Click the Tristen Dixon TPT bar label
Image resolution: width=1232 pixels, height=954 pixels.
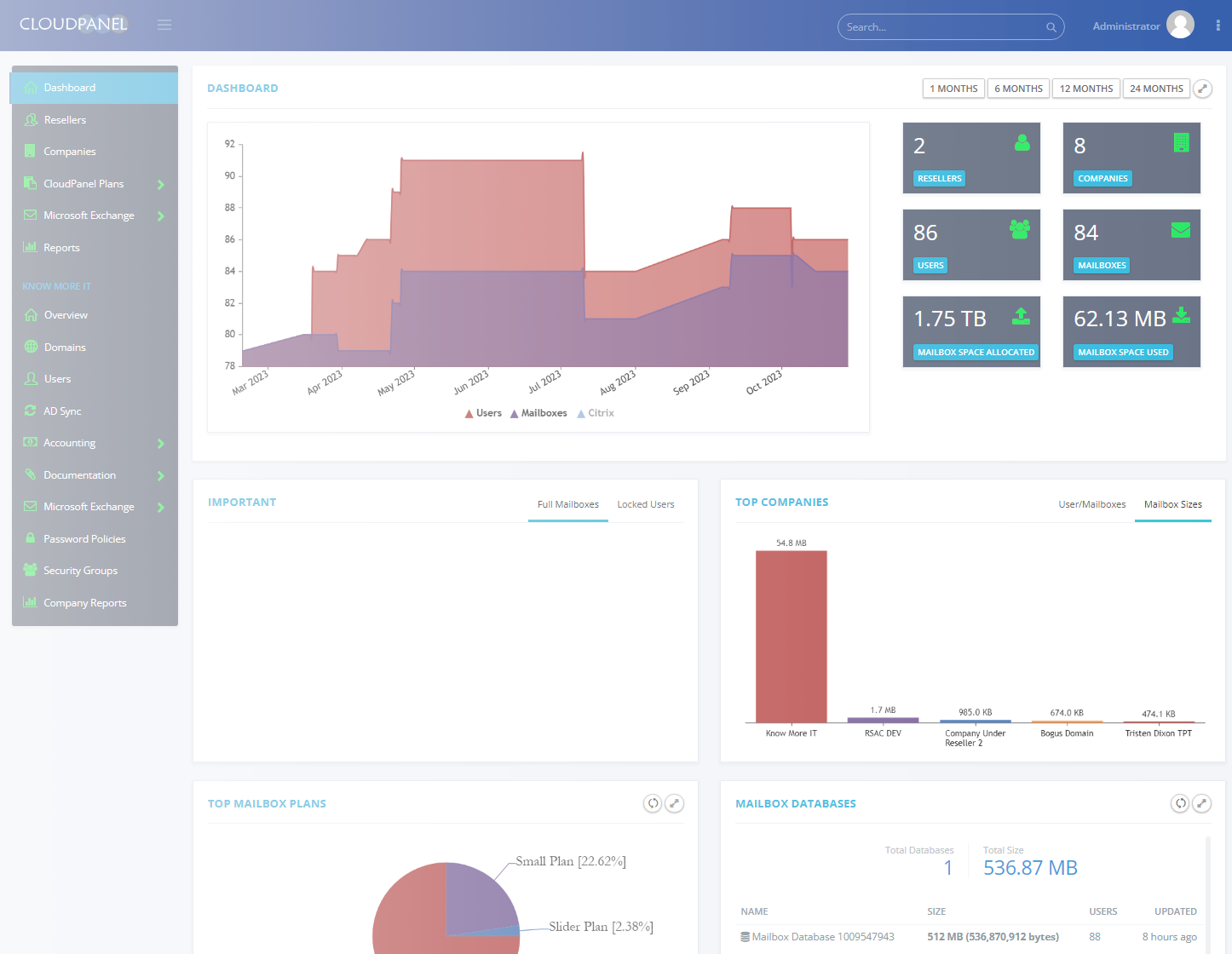pos(1158,733)
